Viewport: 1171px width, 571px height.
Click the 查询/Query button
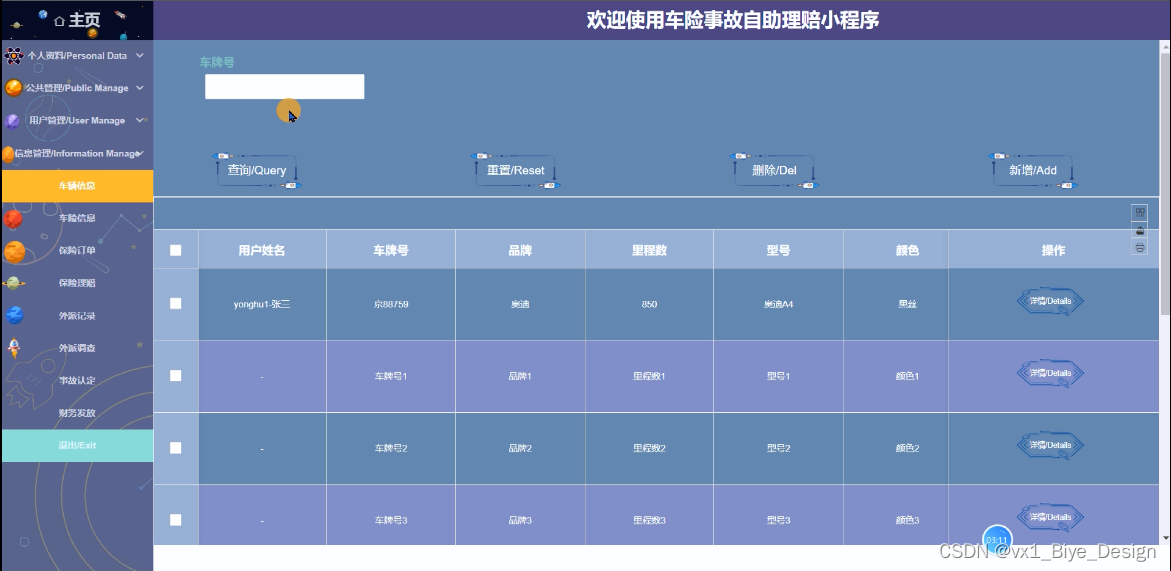[x=257, y=170]
